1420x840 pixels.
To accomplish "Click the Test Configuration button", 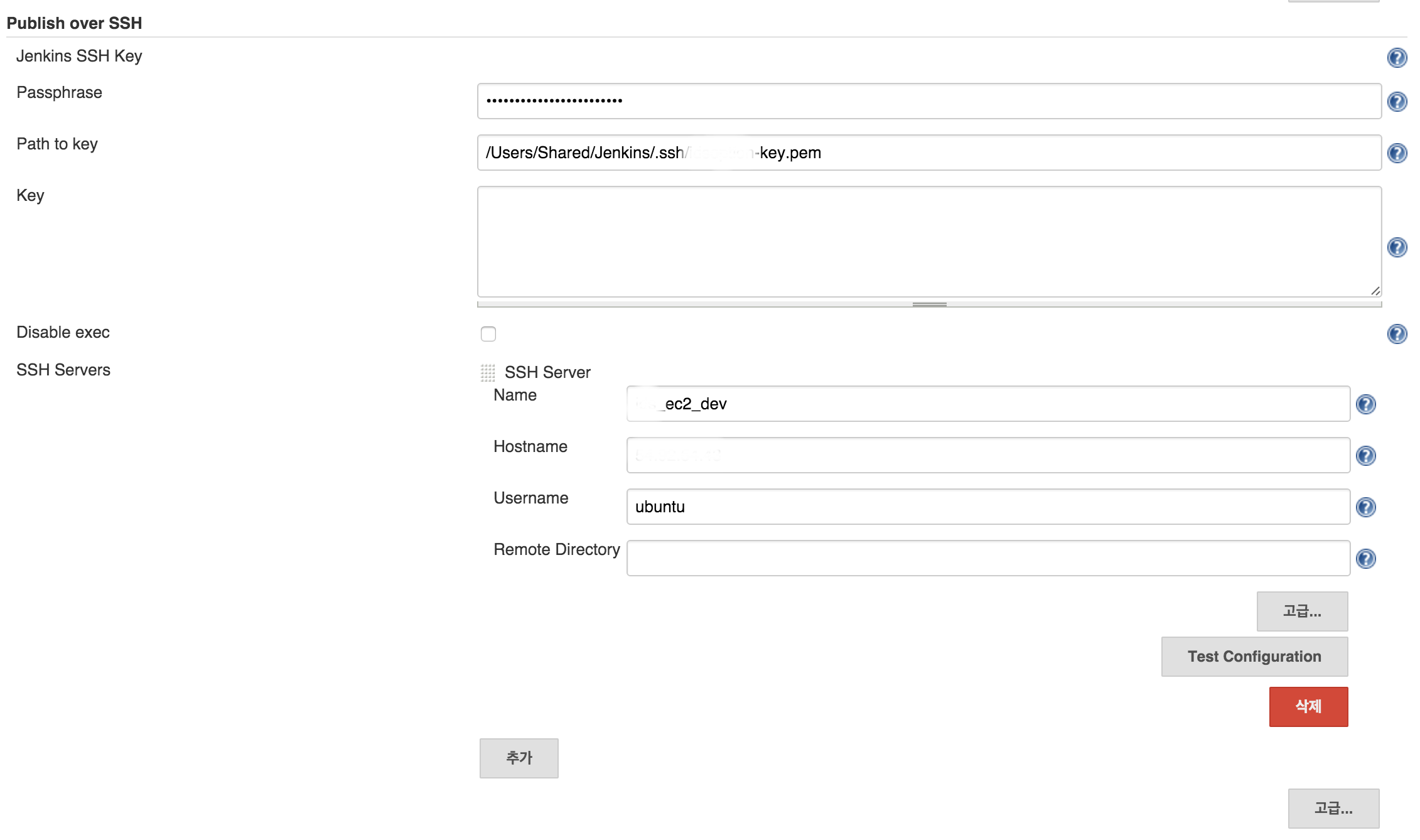I will click(x=1254, y=657).
